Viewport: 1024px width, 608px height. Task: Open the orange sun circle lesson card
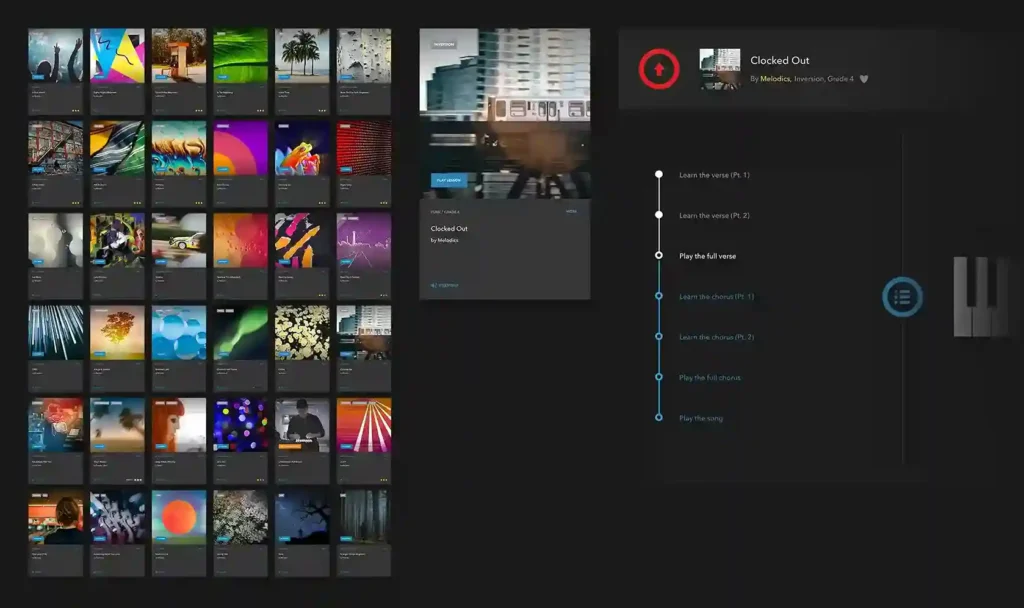(x=179, y=517)
